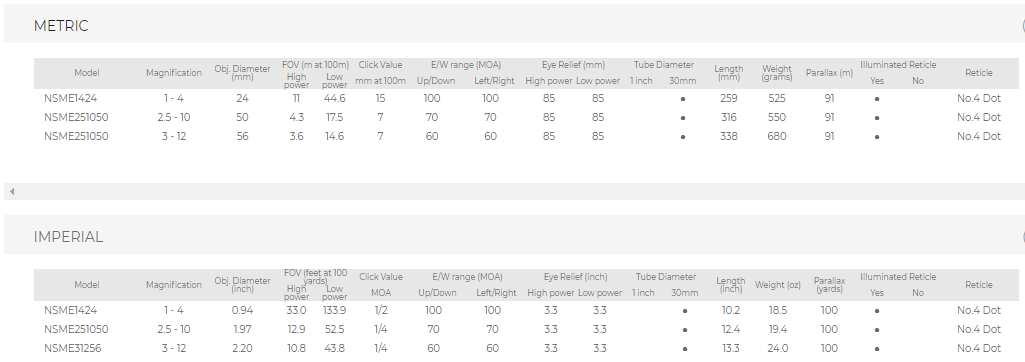1025x362 pixels.
Task: Click the Weight (grams) column header
Action: [777, 73]
